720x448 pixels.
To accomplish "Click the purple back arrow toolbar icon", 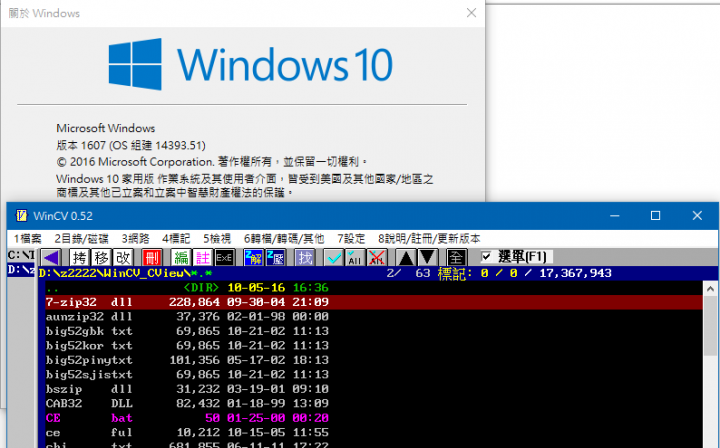I will pyautogui.click(x=51, y=258).
